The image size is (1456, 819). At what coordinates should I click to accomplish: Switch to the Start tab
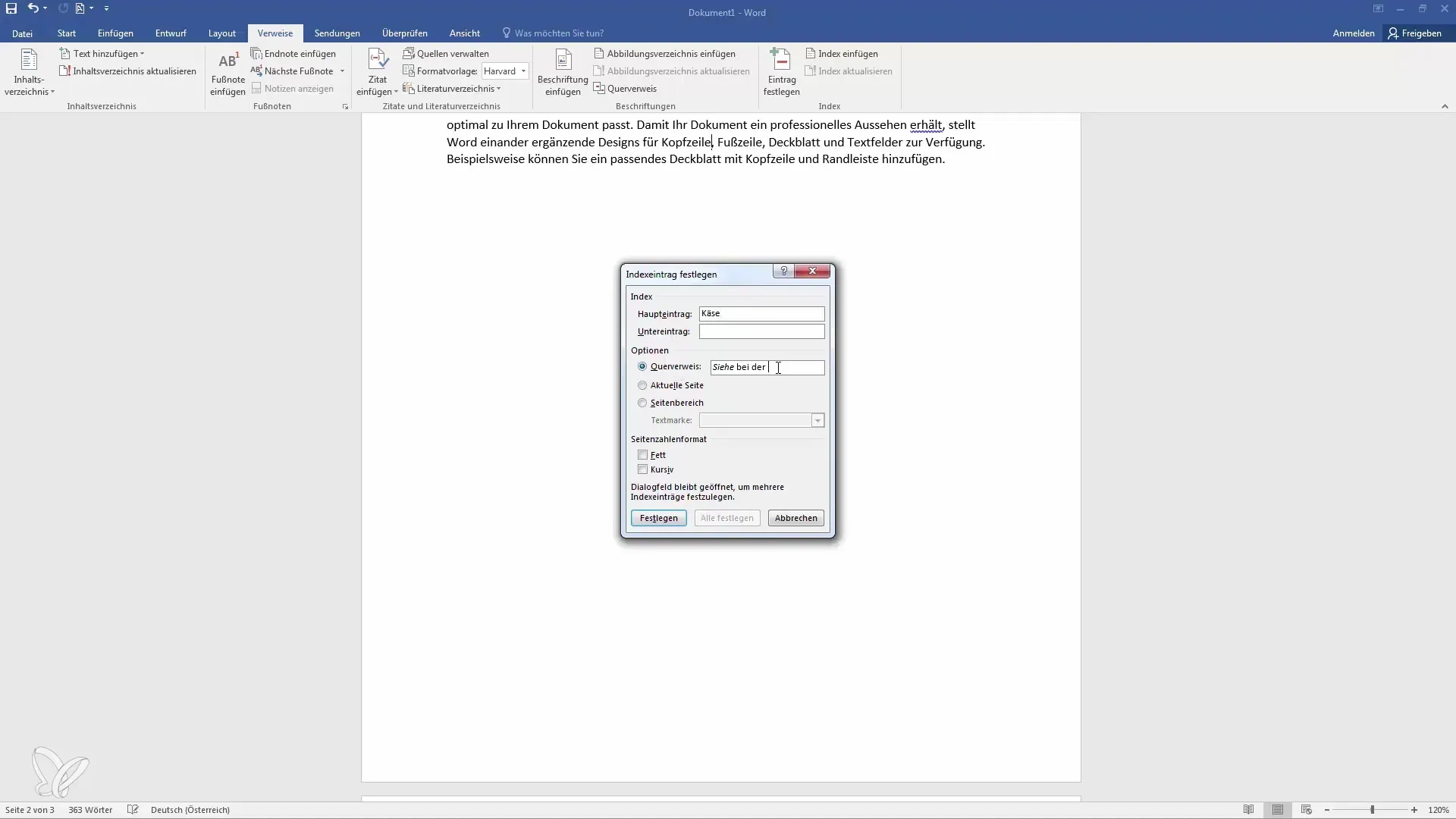pyautogui.click(x=66, y=33)
